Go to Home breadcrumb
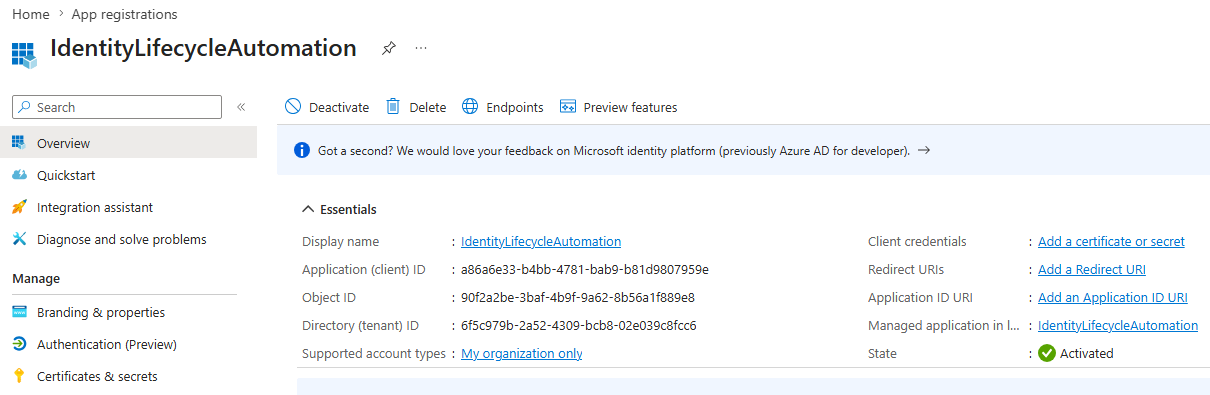This screenshot has height=395, width=1210. pos(31,14)
